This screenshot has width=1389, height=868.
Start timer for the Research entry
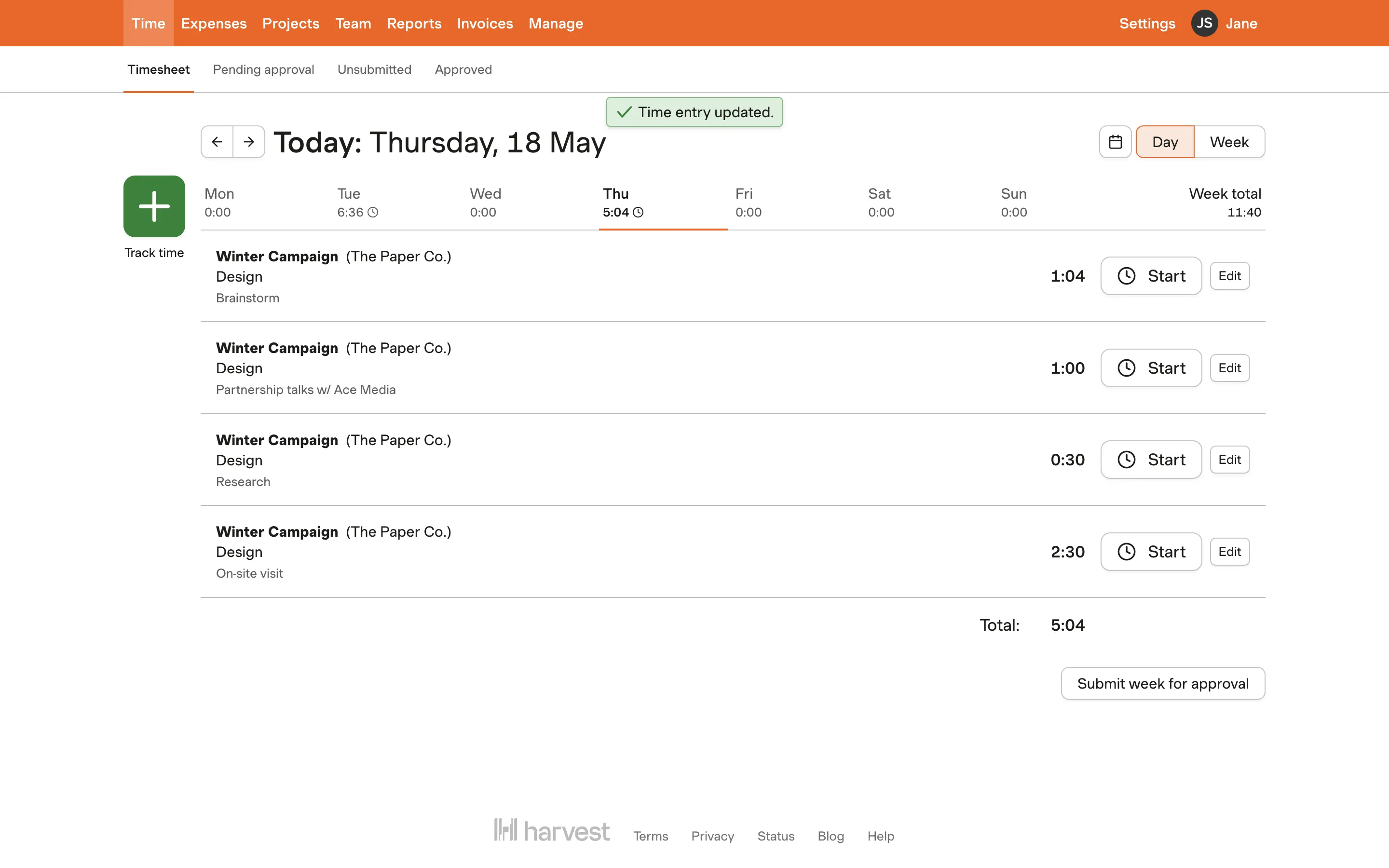[1151, 460]
